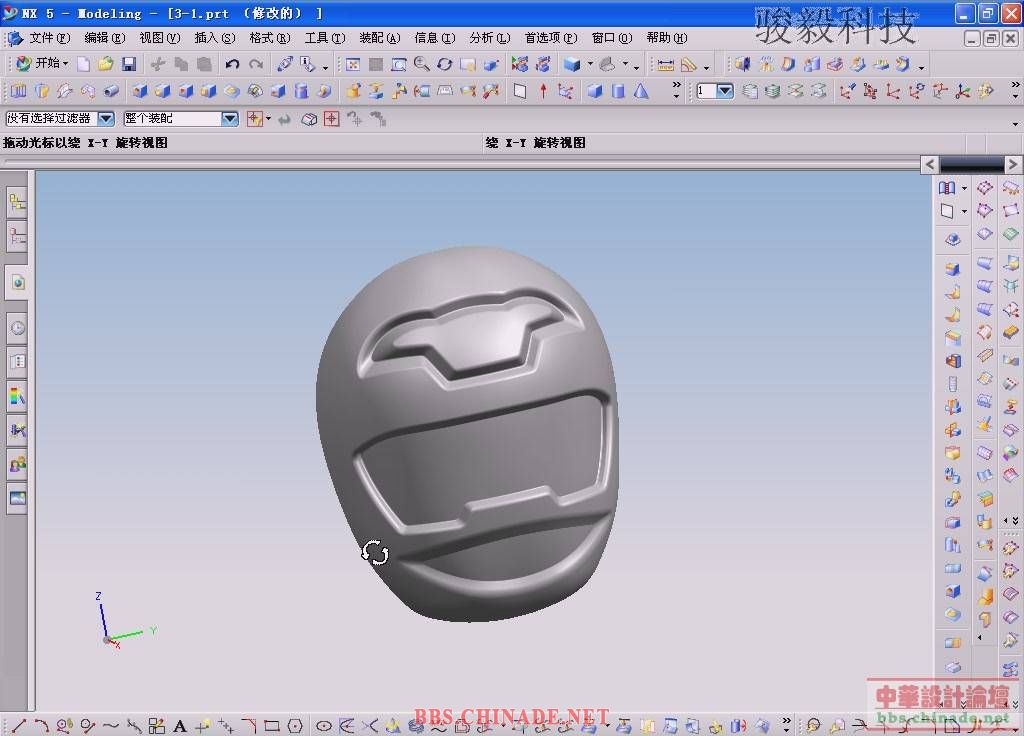1024x736 pixels.
Task: Activate the Rotate view tool
Action: 445,64
